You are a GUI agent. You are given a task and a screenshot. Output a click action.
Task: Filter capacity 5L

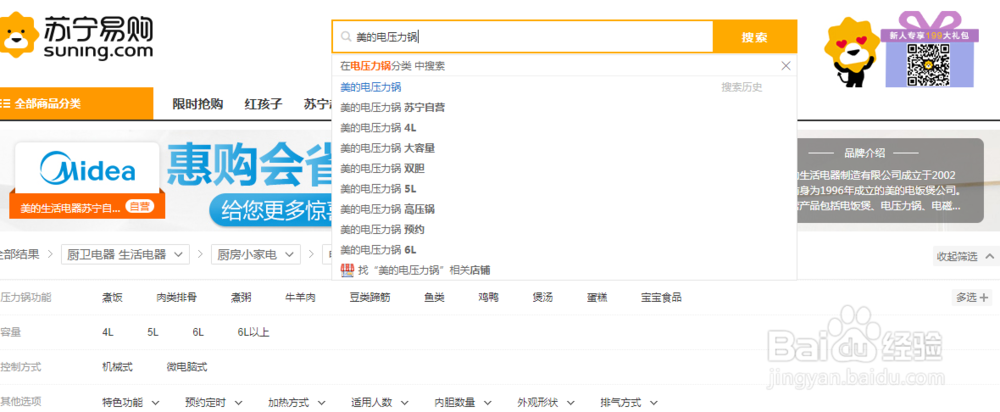(x=152, y=332)
